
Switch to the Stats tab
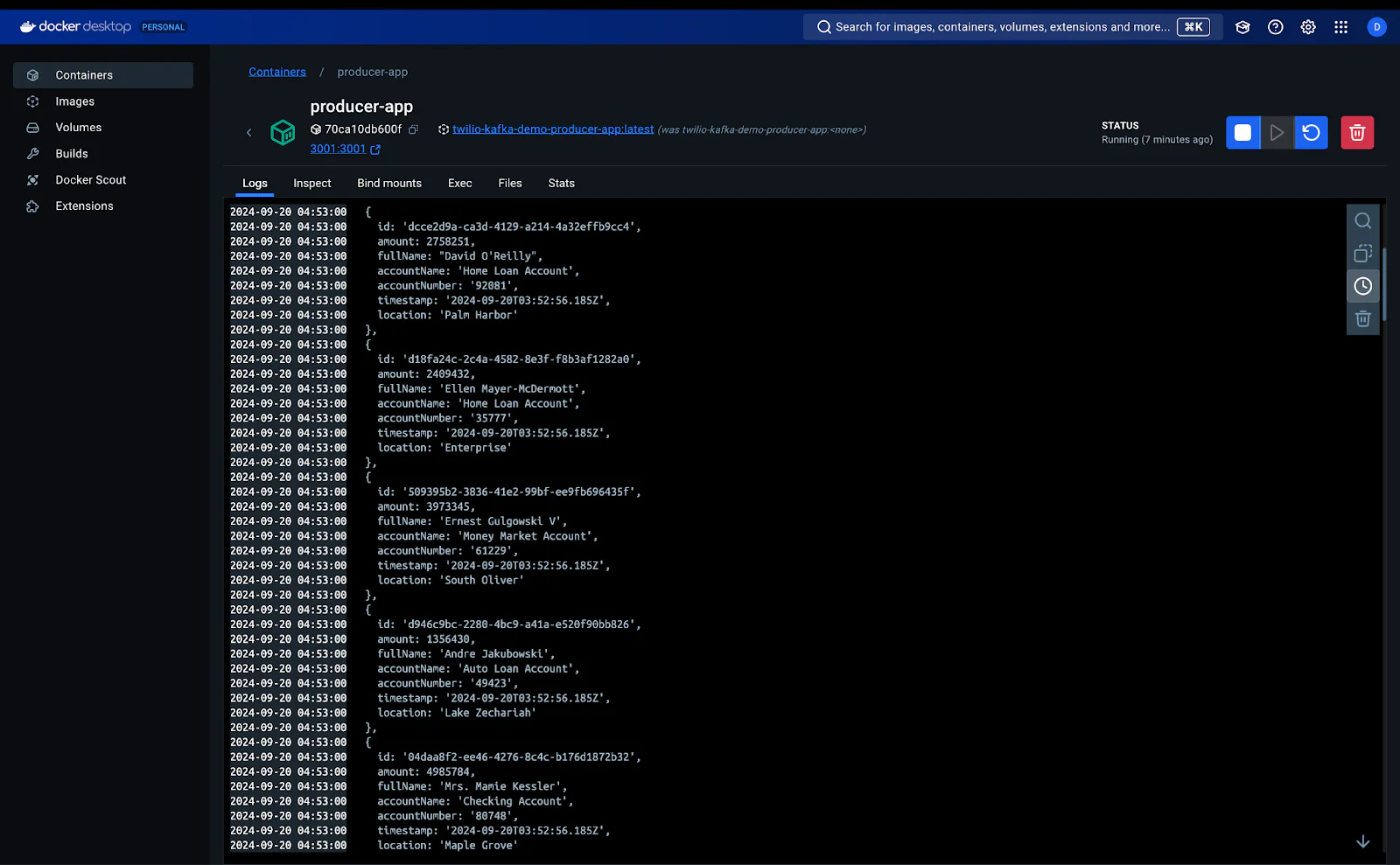tap(562, 184)
